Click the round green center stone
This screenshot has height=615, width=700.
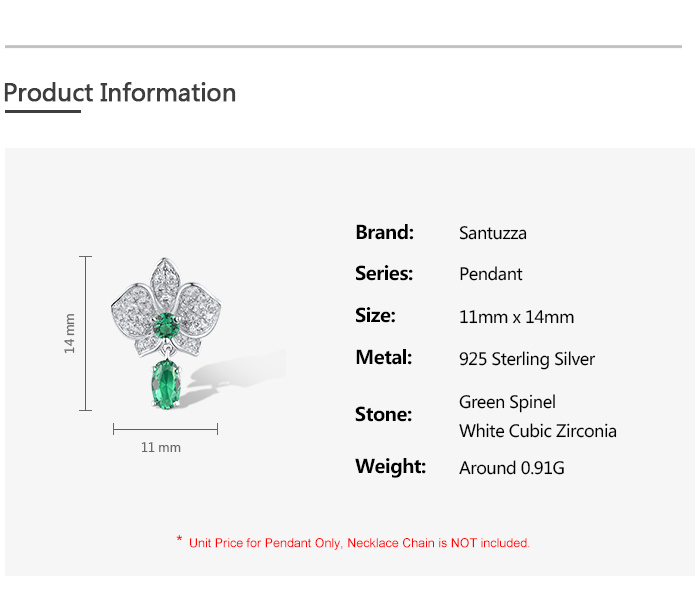pos(166,325)
